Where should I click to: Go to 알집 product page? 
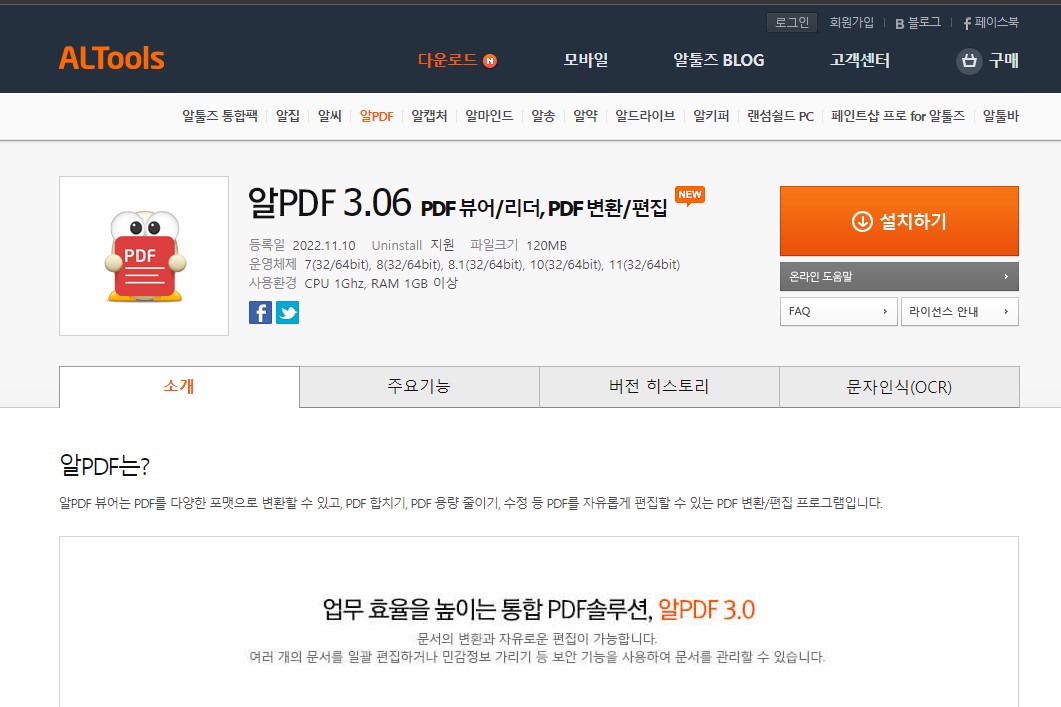click(x=288, y=116)
